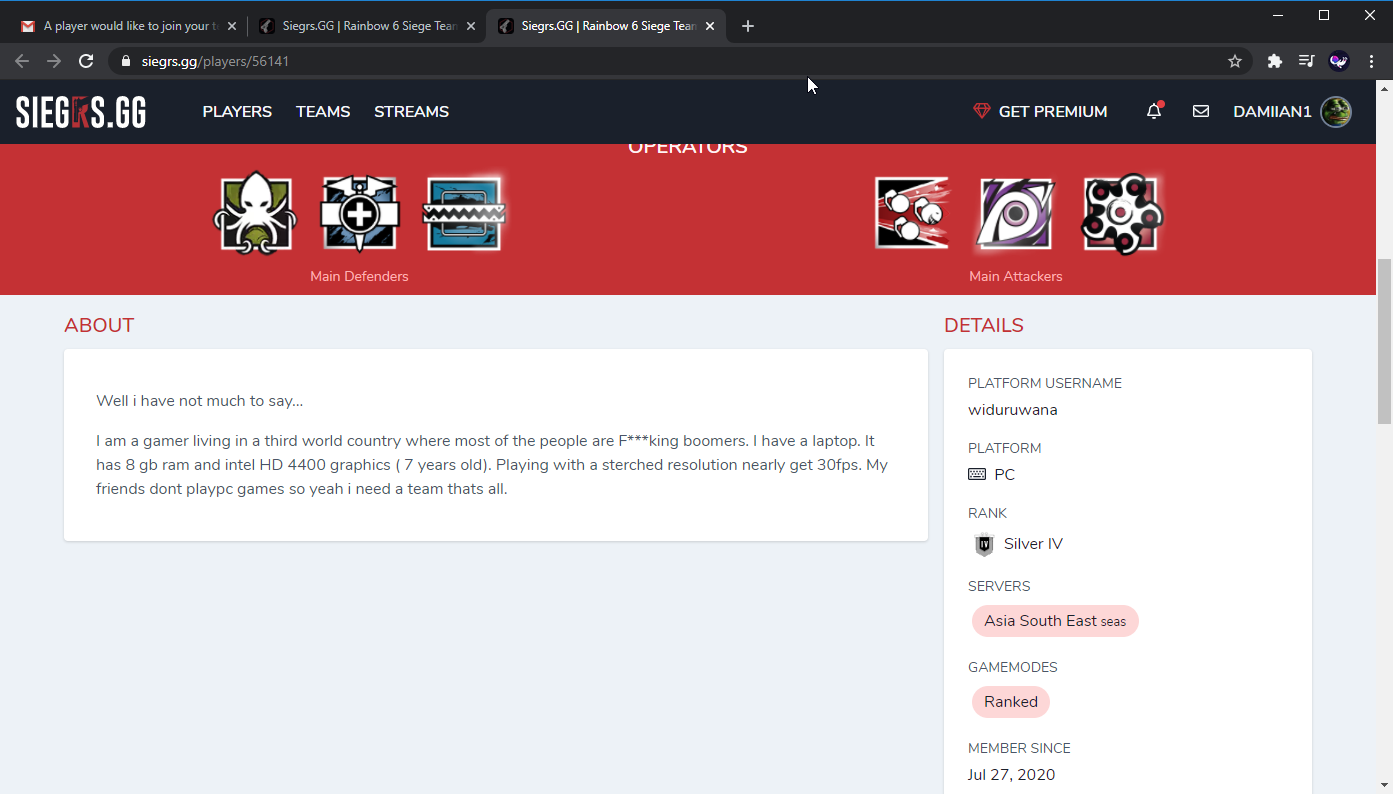Open the messages envelope icon
Viewport: 1393px width, 794px height.
[x=1201, y=112]
